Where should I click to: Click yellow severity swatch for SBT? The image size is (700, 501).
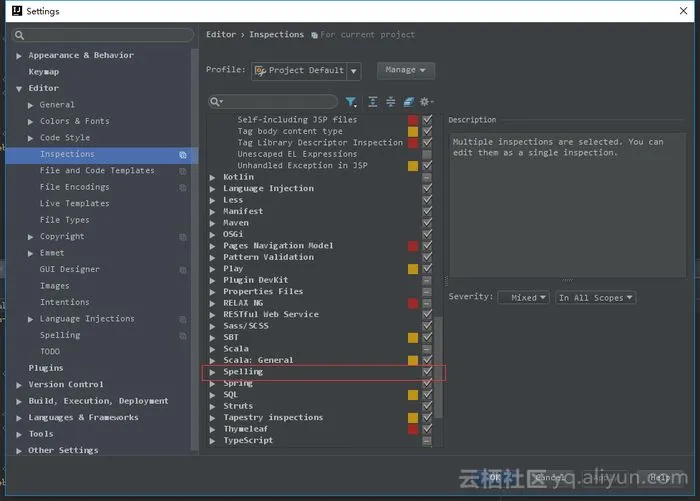tap(413, 338)
